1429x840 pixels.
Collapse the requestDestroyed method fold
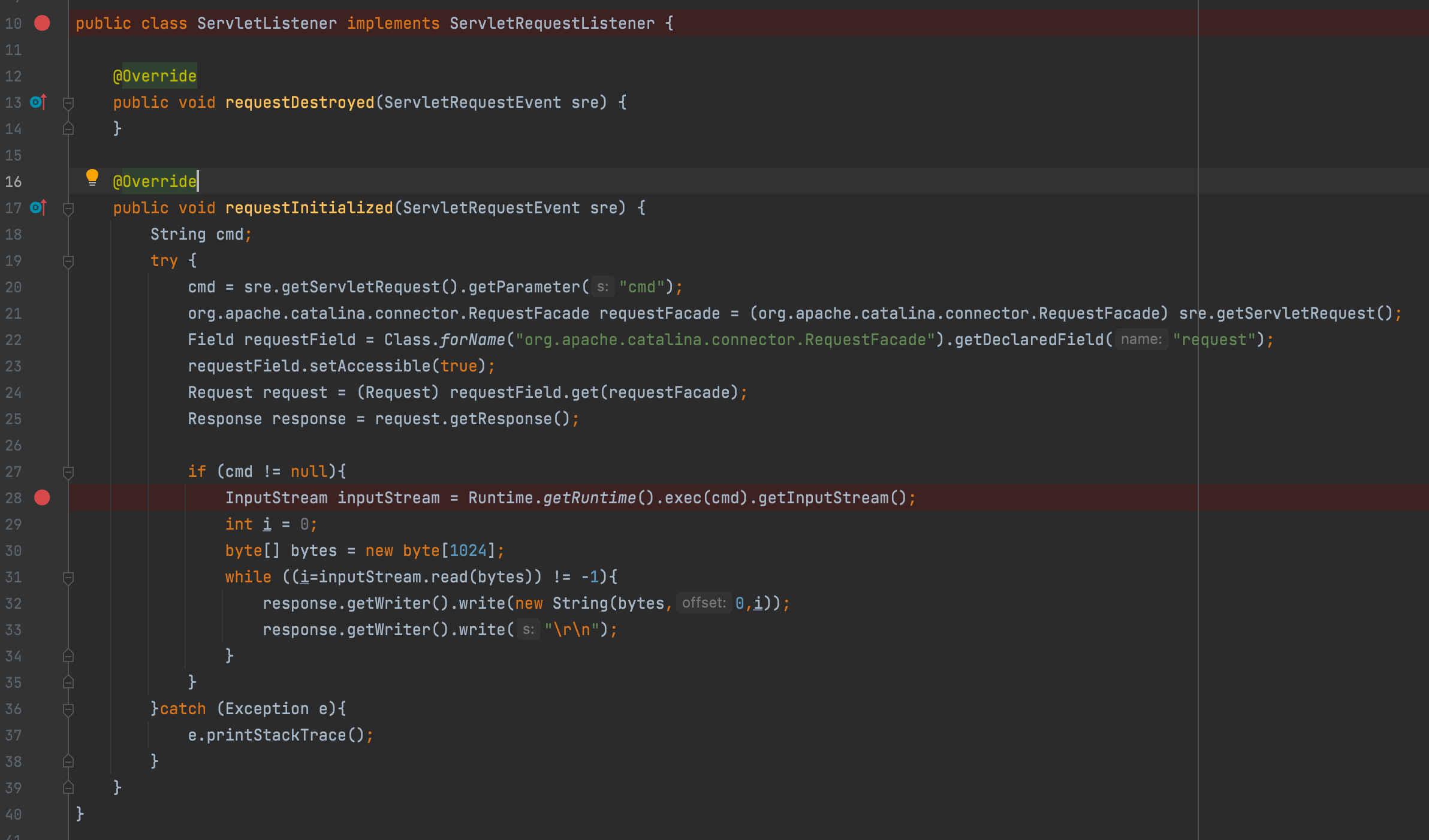(68, 103)
